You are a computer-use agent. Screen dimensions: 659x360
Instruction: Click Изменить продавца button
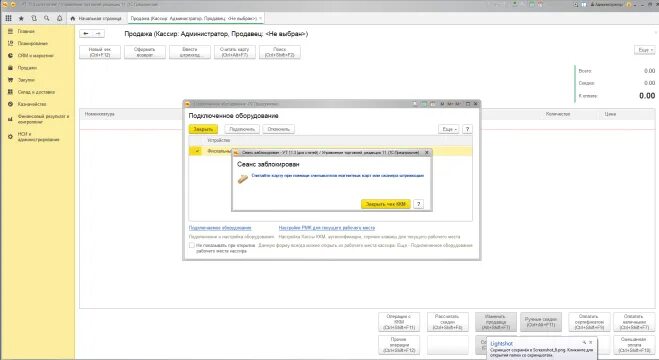click(496, 322)
